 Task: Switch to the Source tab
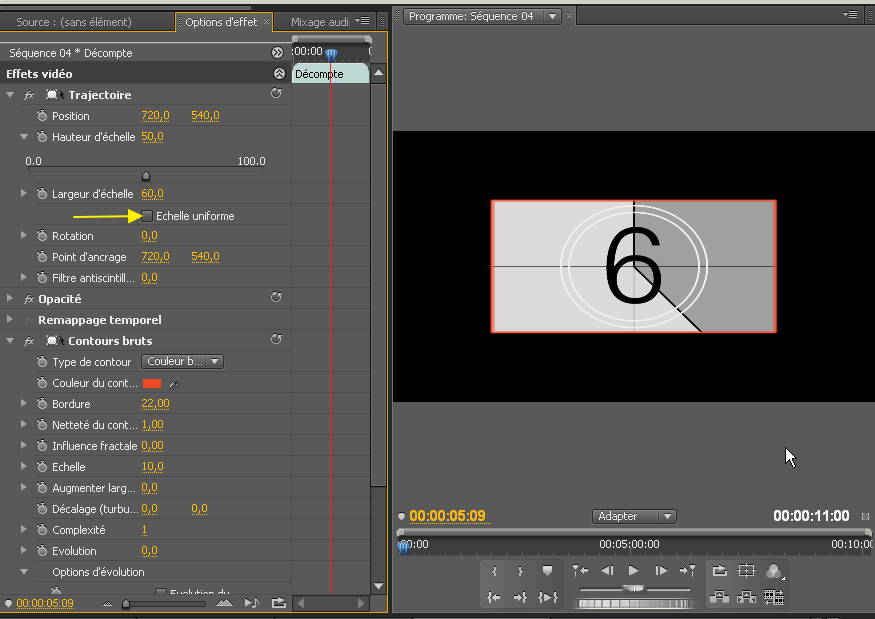point(73,21)
